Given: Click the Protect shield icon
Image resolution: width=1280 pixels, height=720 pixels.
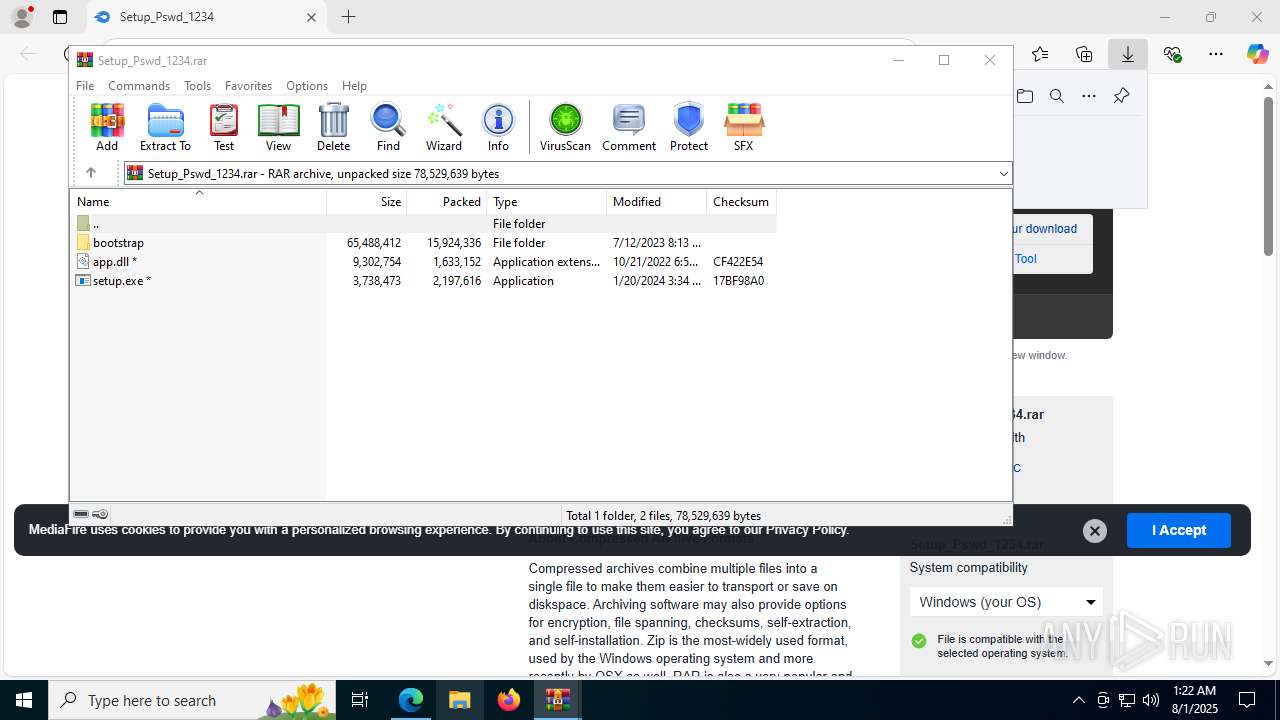Looking at the screenshot, I should tap(689, 127).
